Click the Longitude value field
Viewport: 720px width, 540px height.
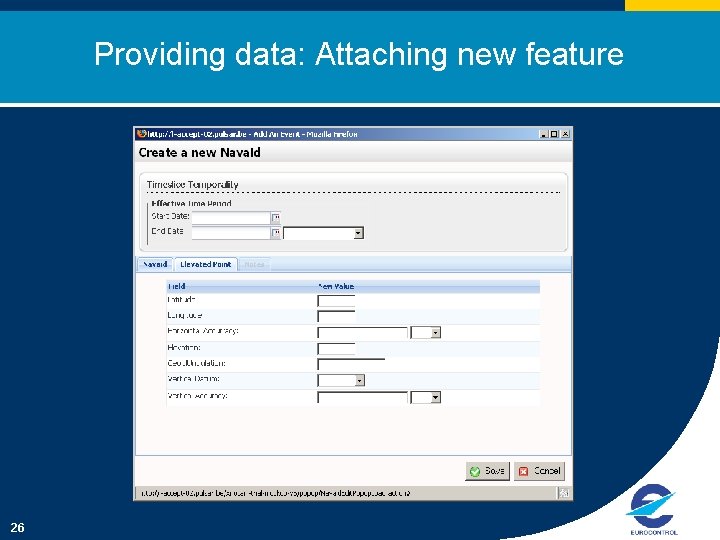336,316
